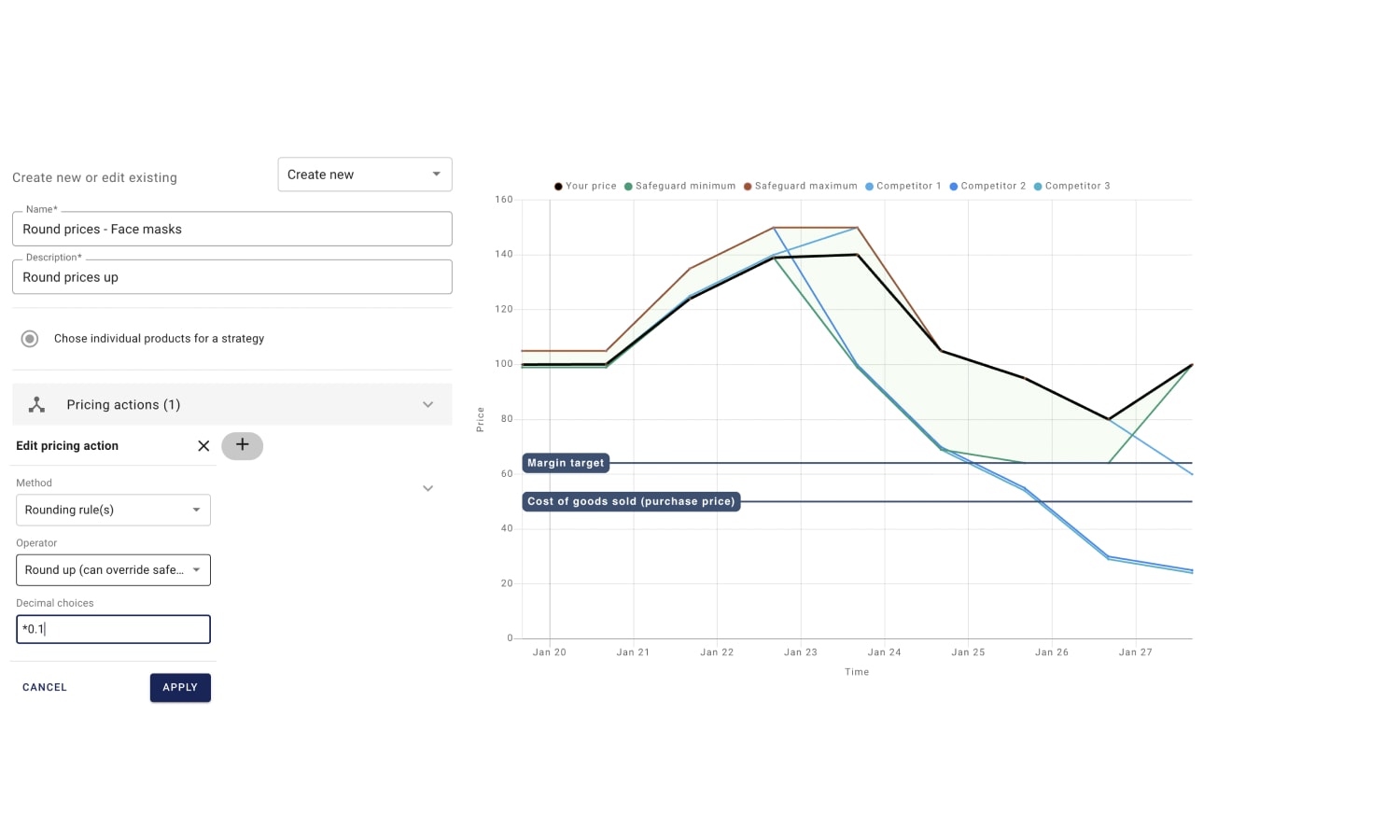Open the Create new dropdown
The height and width of the screenshot is (840, 1400).
[x=365, y=175]
